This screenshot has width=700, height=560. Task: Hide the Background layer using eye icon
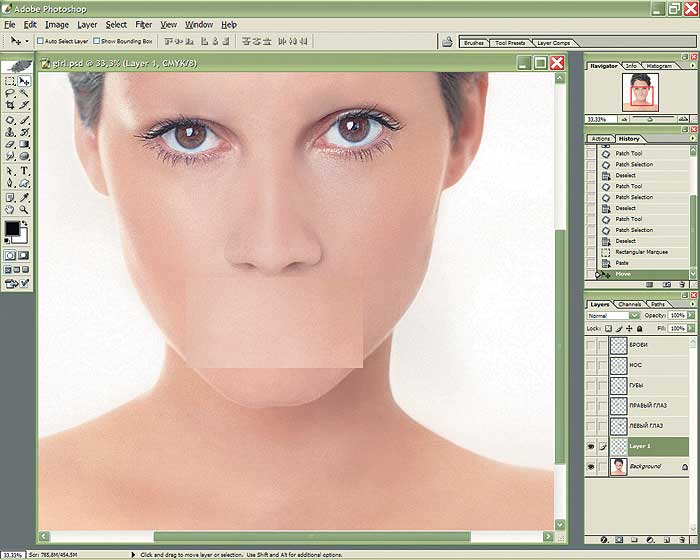tap(591, 467)
